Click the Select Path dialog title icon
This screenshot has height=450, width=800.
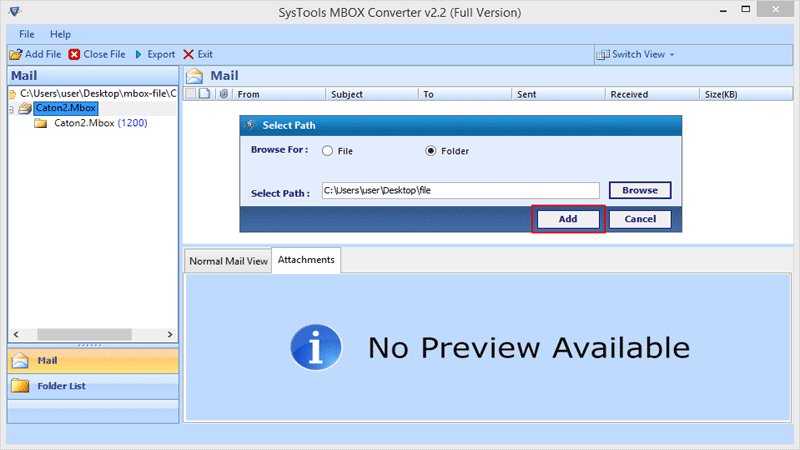pyautogui.click(x=250, y=125)
